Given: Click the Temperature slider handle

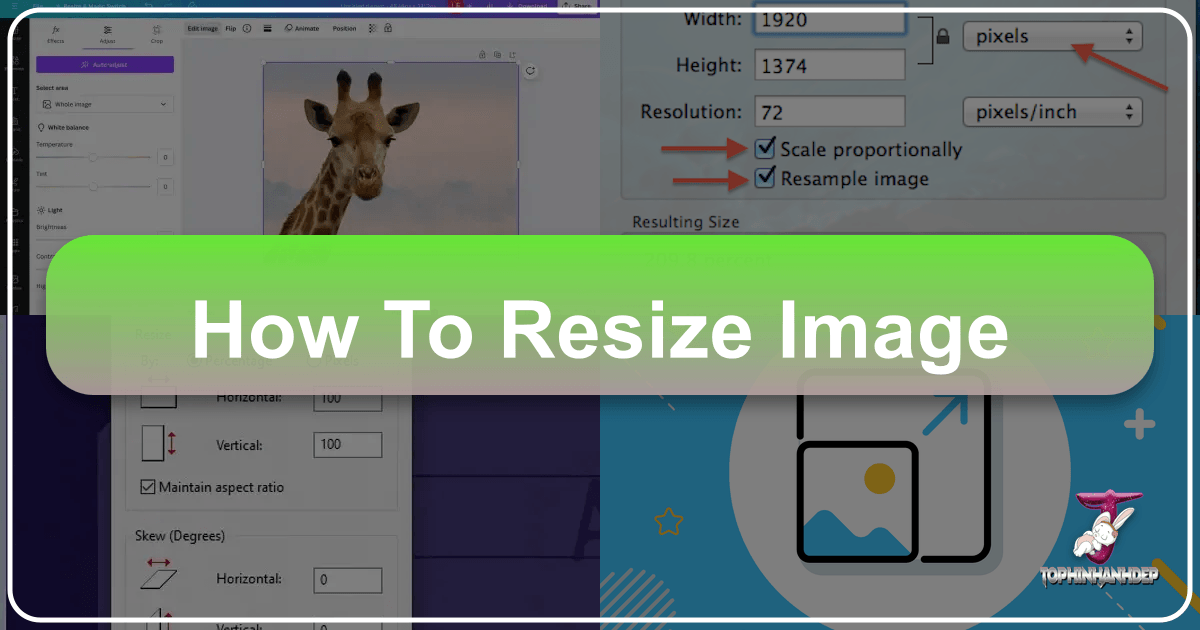Looking at the screenshot, I should [x=93, y=157].
